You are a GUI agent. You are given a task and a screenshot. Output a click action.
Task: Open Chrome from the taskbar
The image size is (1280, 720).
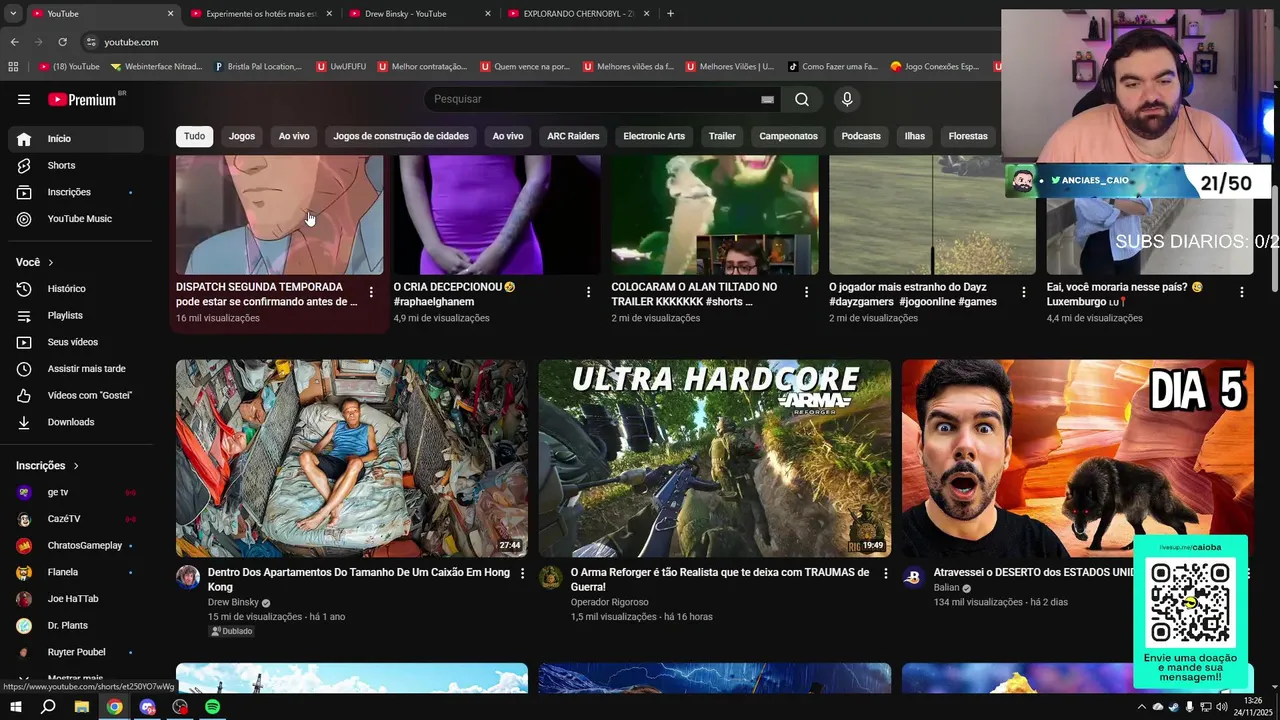coord(115,706)
